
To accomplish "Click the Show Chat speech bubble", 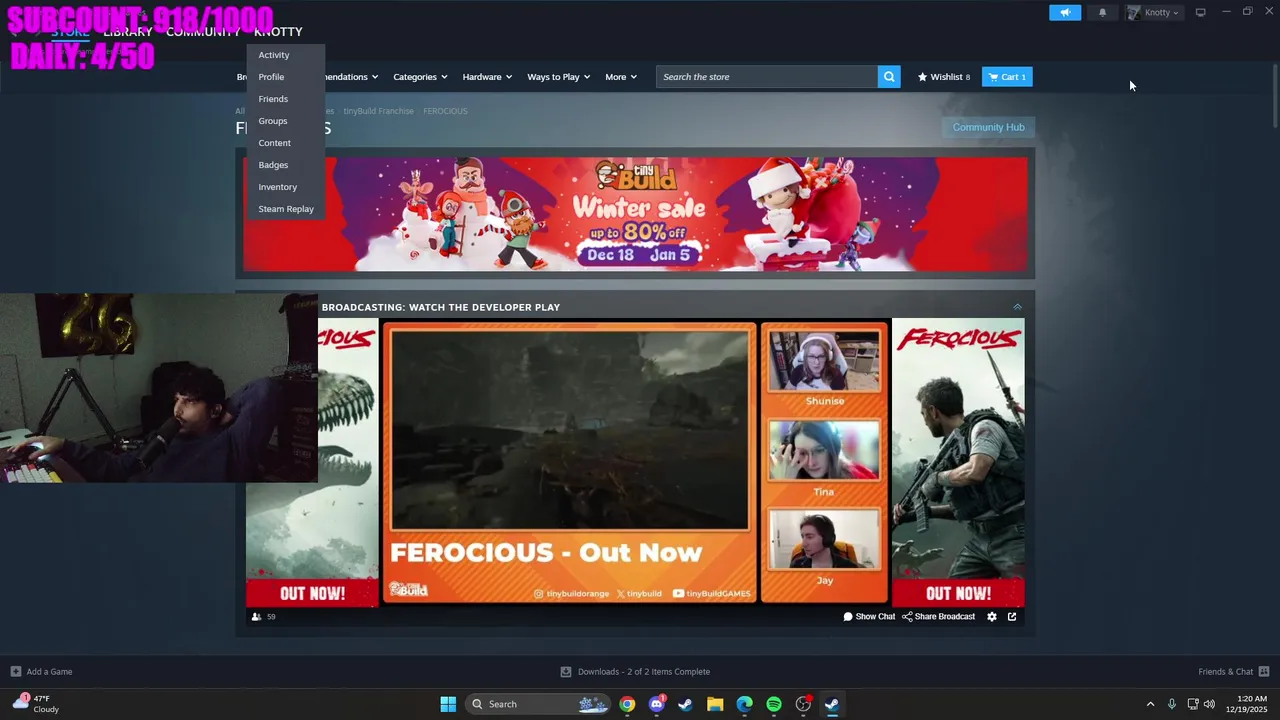I will pyautogui.click(x=848, y=617).
